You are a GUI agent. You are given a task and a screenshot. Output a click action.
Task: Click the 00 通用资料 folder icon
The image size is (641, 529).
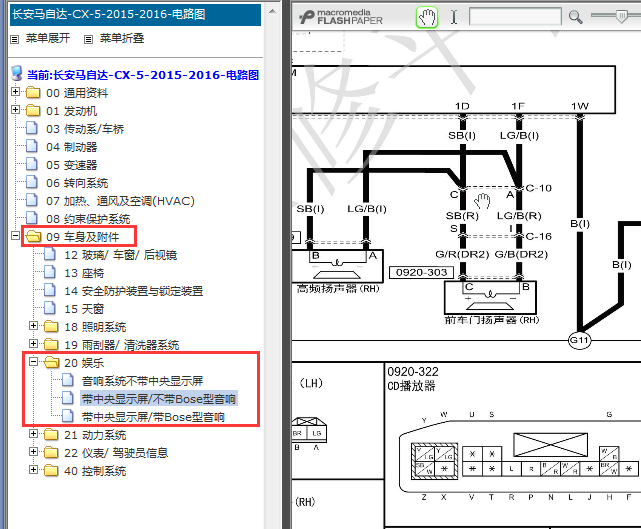[x=33, y=92]
